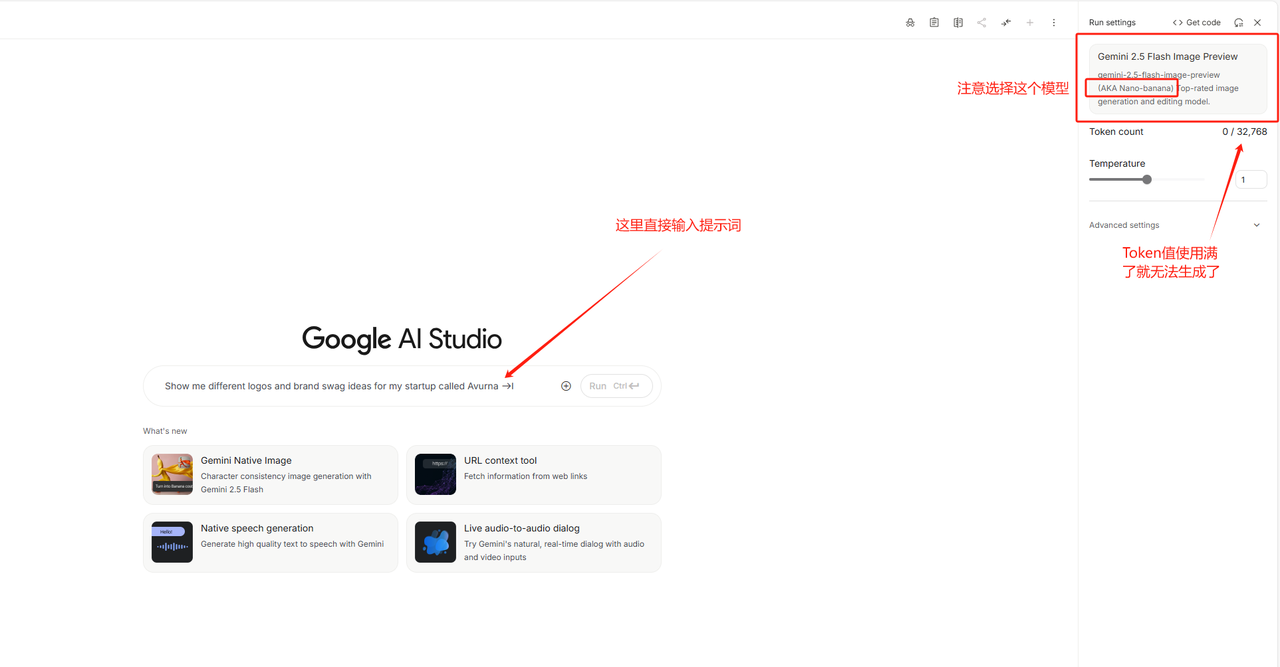The width and height of the screenshot is (1280, 667).
Task: Click the reset settings icon beside Get code
Action: pos(1239,22)
